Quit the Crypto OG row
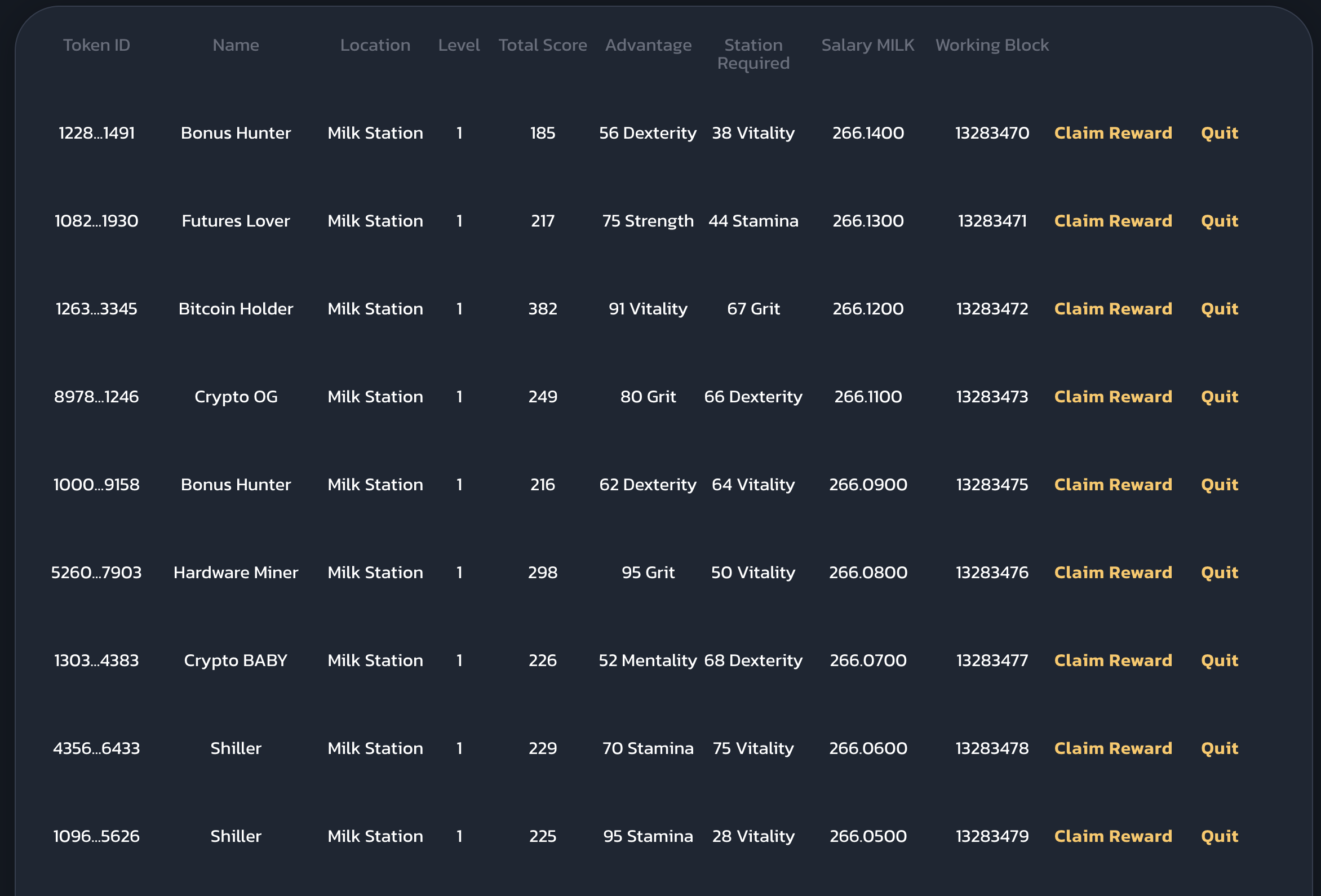The width and height of the screenshot is (1321, 896). point(1218,396)
